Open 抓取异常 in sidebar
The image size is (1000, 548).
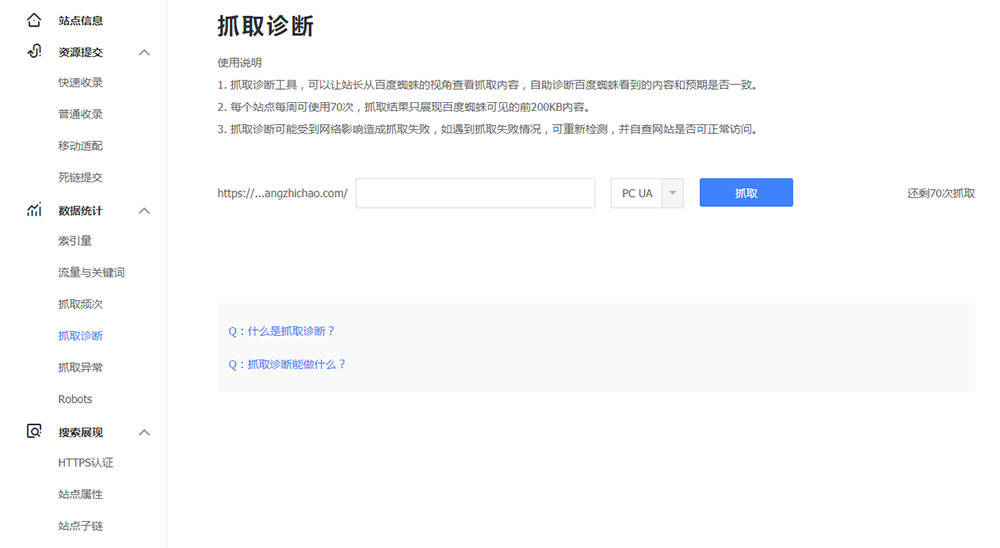tap(80, 367)
